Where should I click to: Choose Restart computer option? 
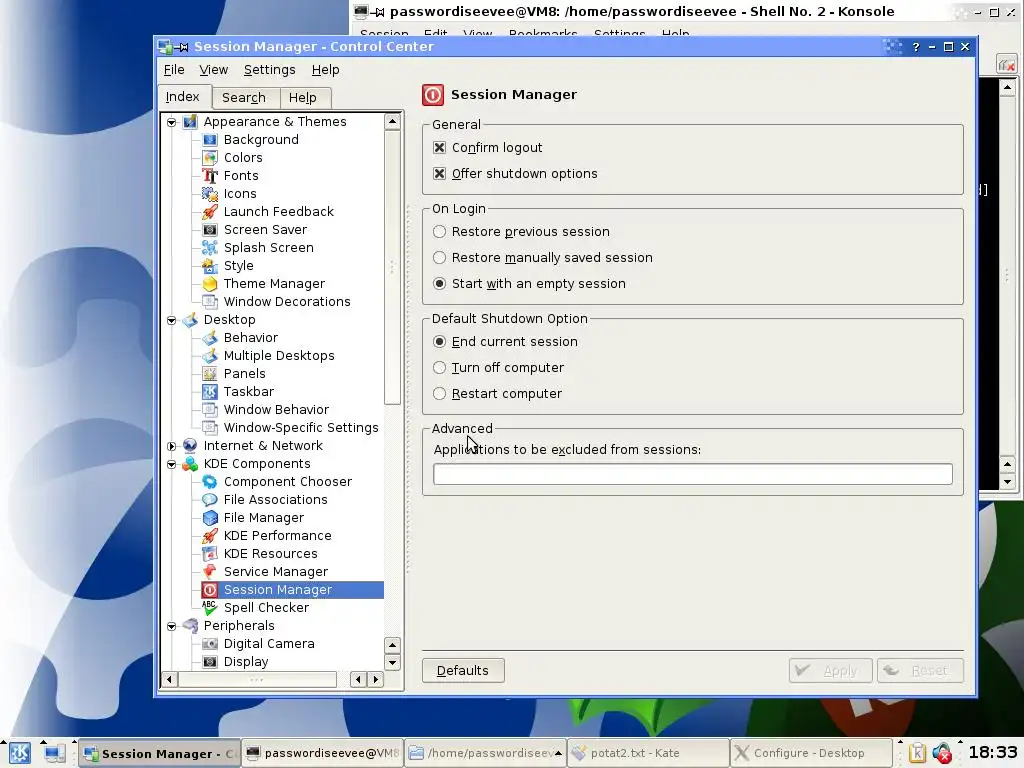(440, 394)
